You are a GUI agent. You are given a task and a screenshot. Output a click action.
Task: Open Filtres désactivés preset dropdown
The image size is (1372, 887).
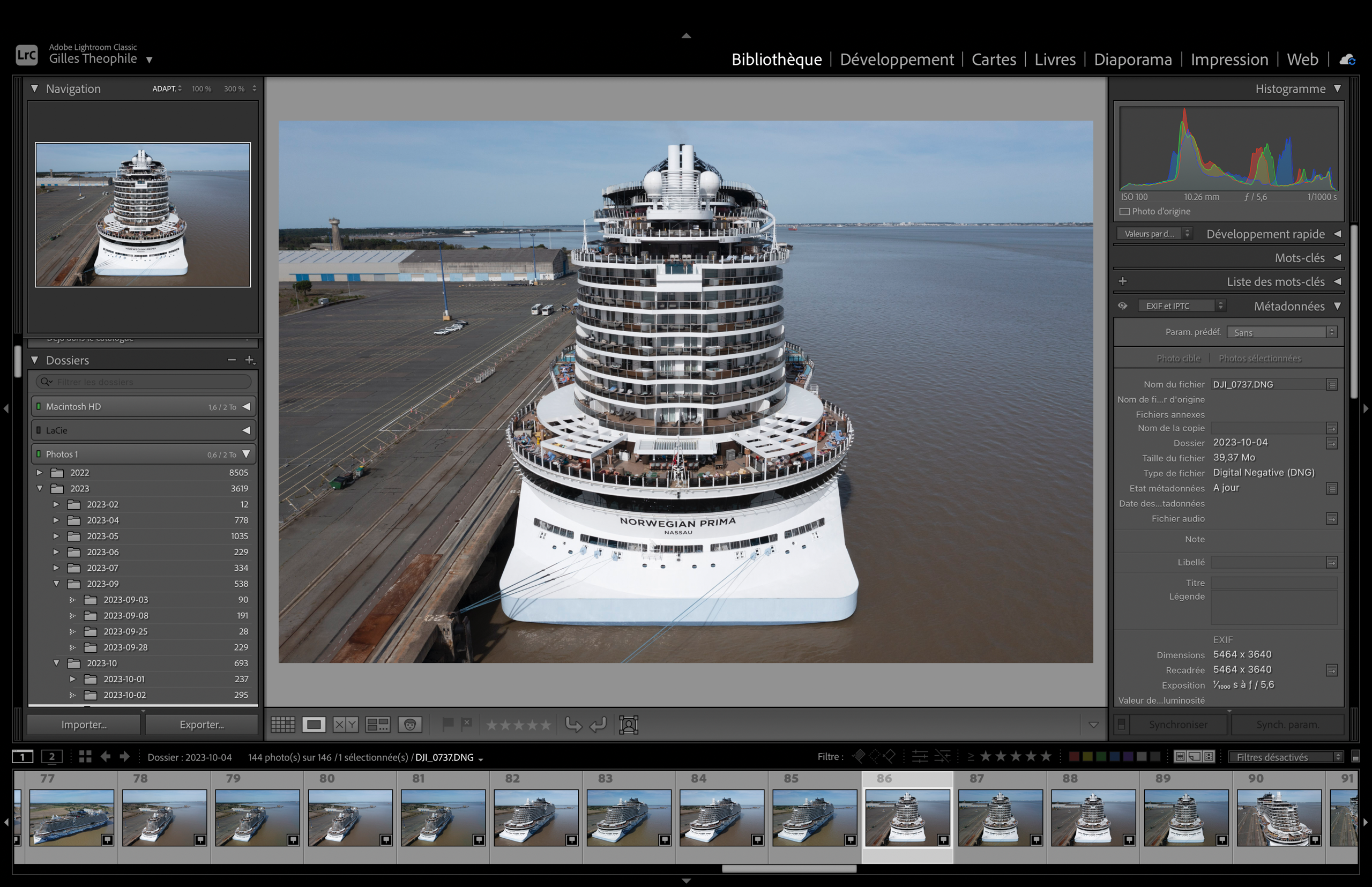(x=1286, y=757)
